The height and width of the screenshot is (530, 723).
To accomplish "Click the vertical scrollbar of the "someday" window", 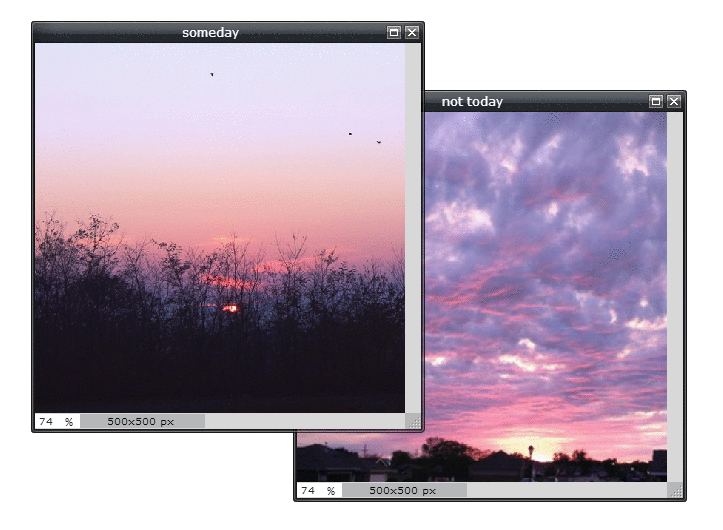I will click(x=413, y=228).
